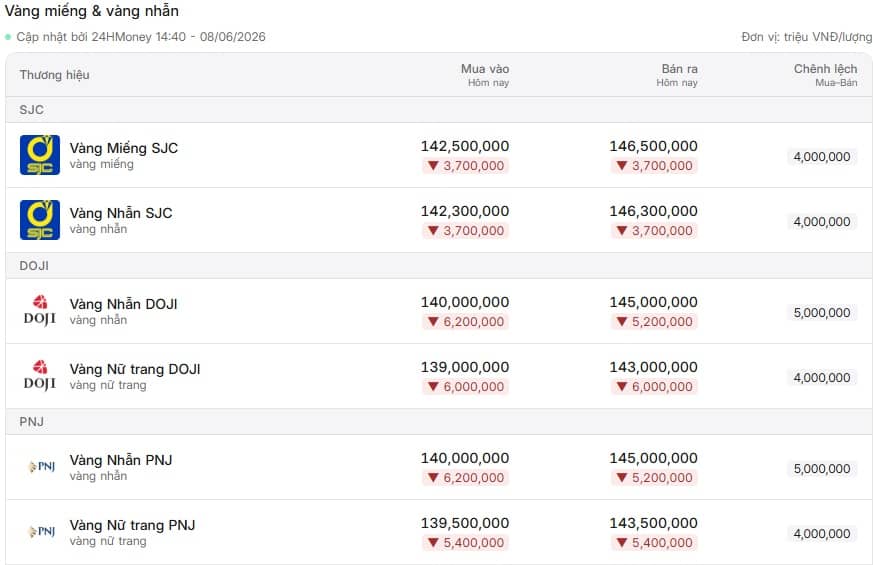Click the Chênh lệch column header

point(826,75)
